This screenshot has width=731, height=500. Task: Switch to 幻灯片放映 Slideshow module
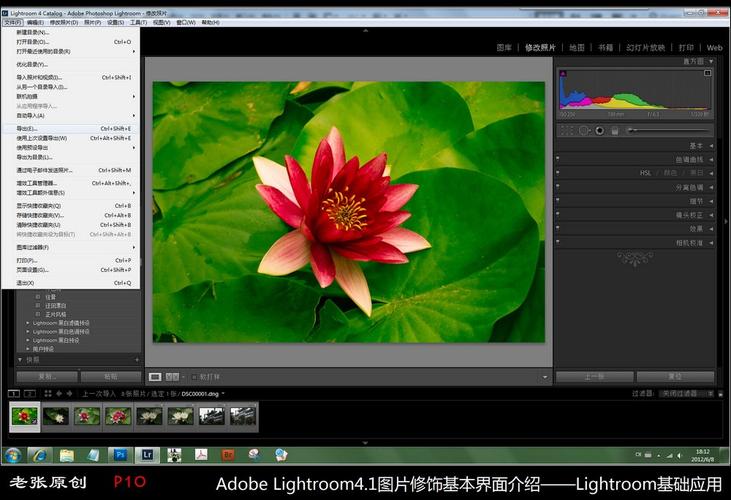pos(646,48)
